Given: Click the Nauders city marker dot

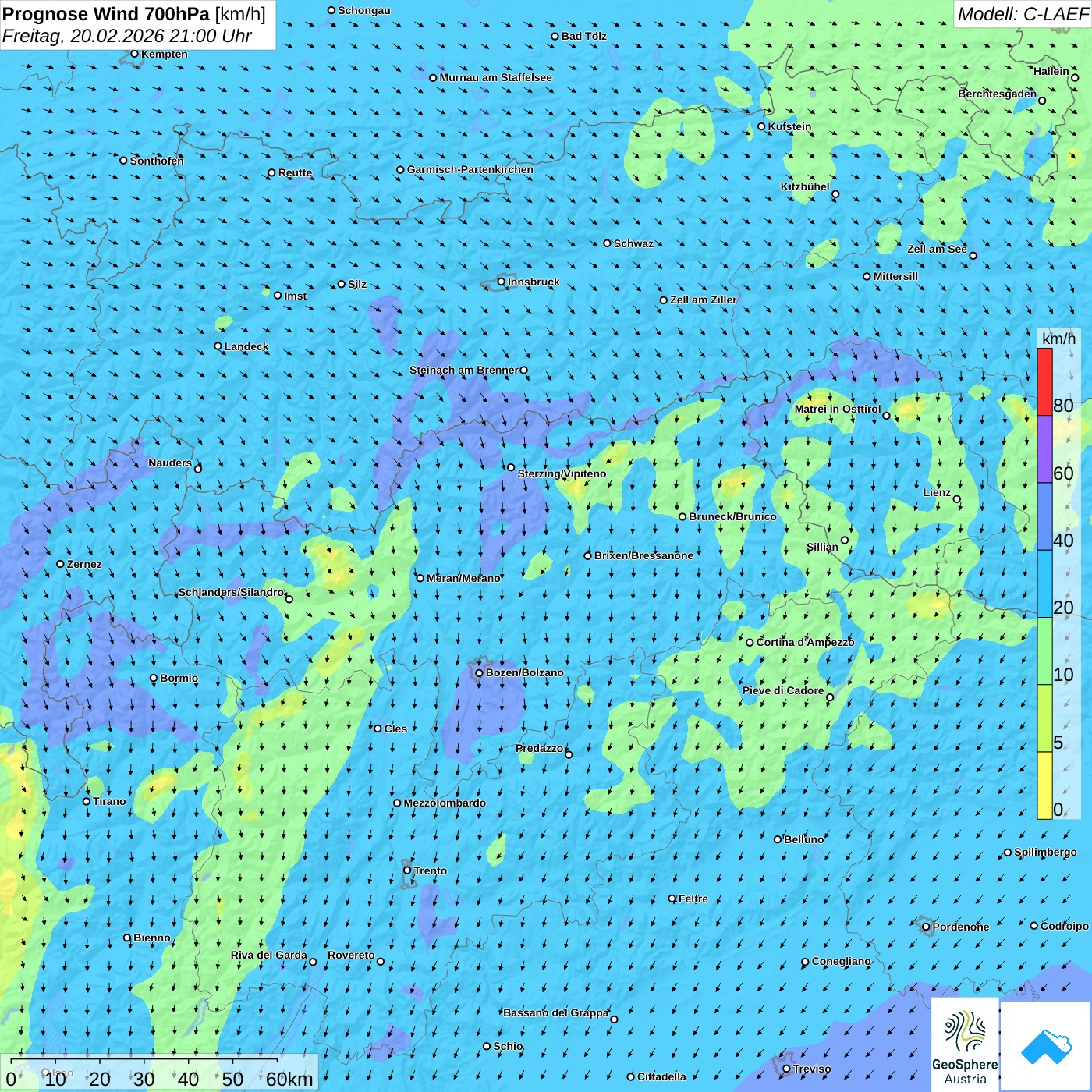Looking at the screenshot, I should point(198,469).
